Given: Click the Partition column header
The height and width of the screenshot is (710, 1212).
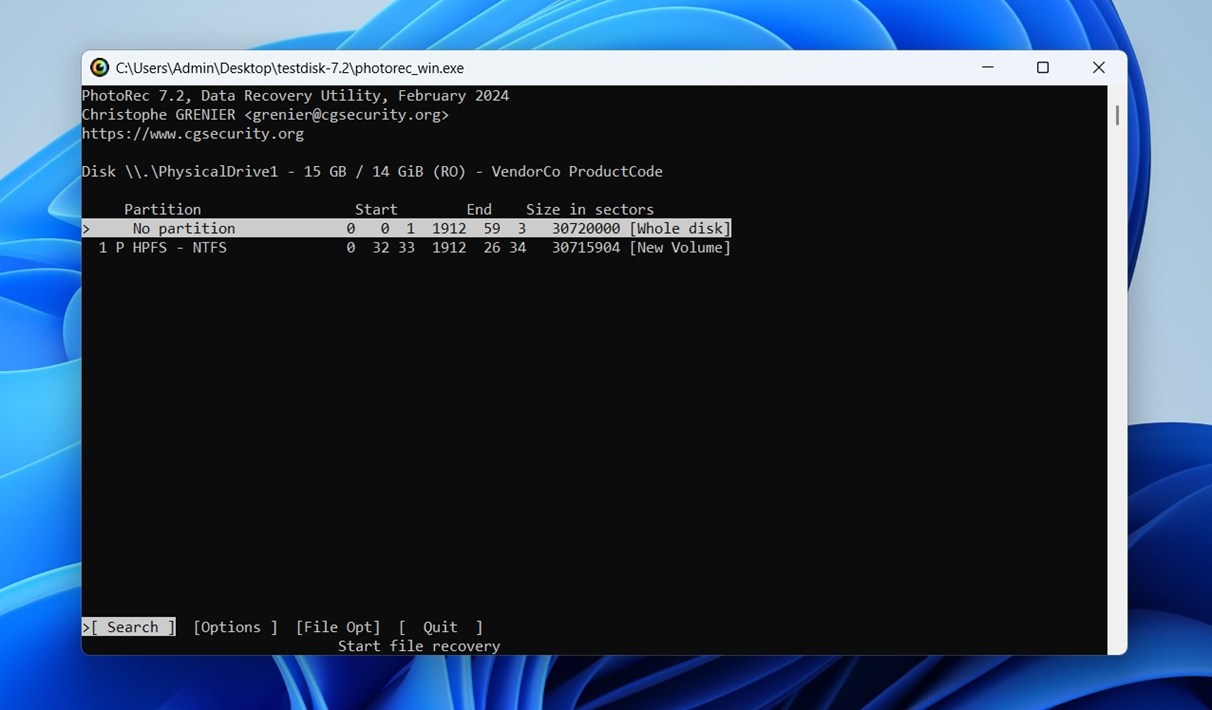Looking at the screenshot, I should coord(162,209).
